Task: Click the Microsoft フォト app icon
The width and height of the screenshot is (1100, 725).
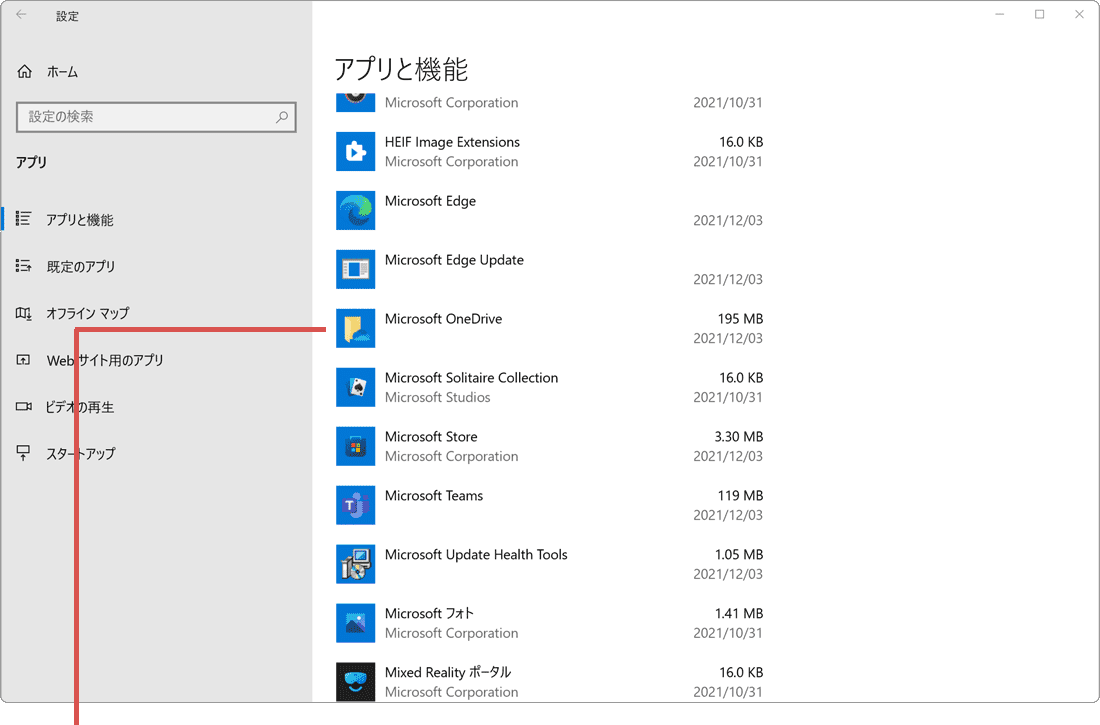Action: click(x=356, y=623)
